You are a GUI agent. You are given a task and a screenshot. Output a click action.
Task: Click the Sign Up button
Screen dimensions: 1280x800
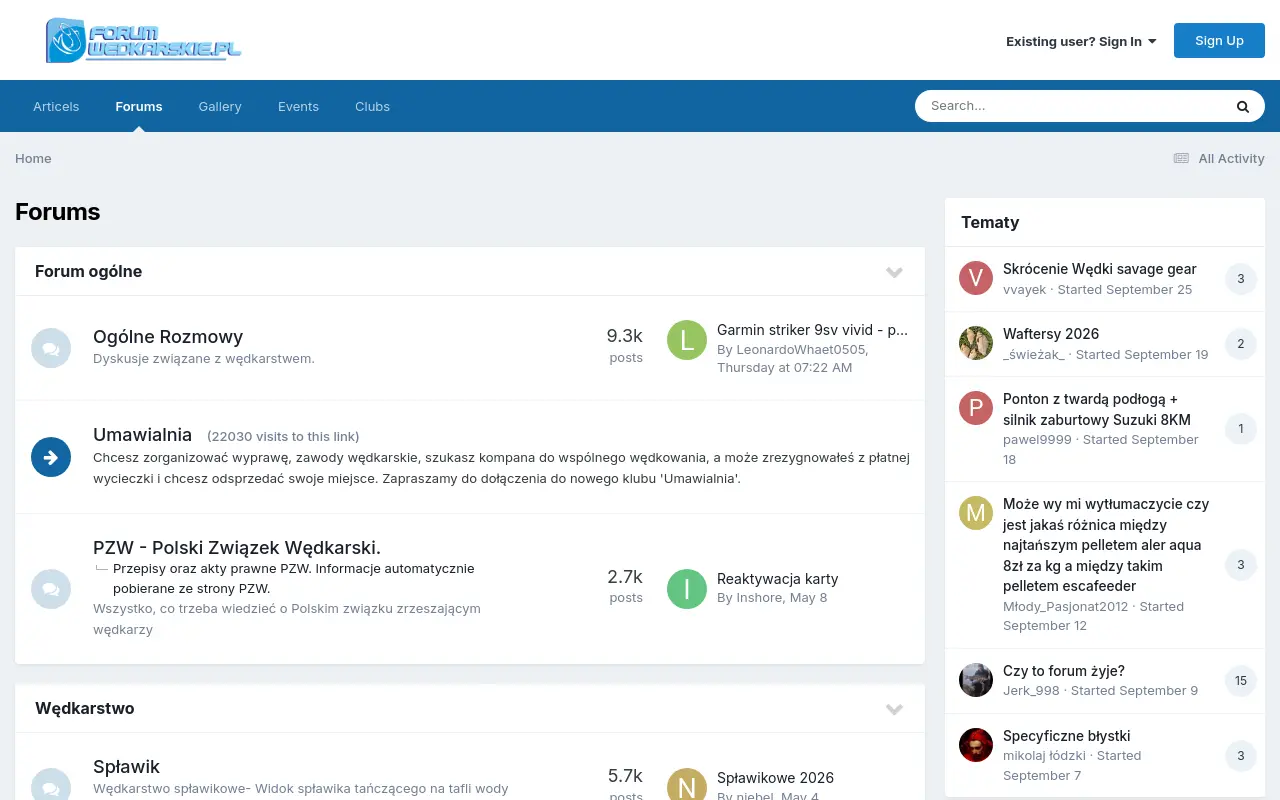click(x=1219, y=40)
